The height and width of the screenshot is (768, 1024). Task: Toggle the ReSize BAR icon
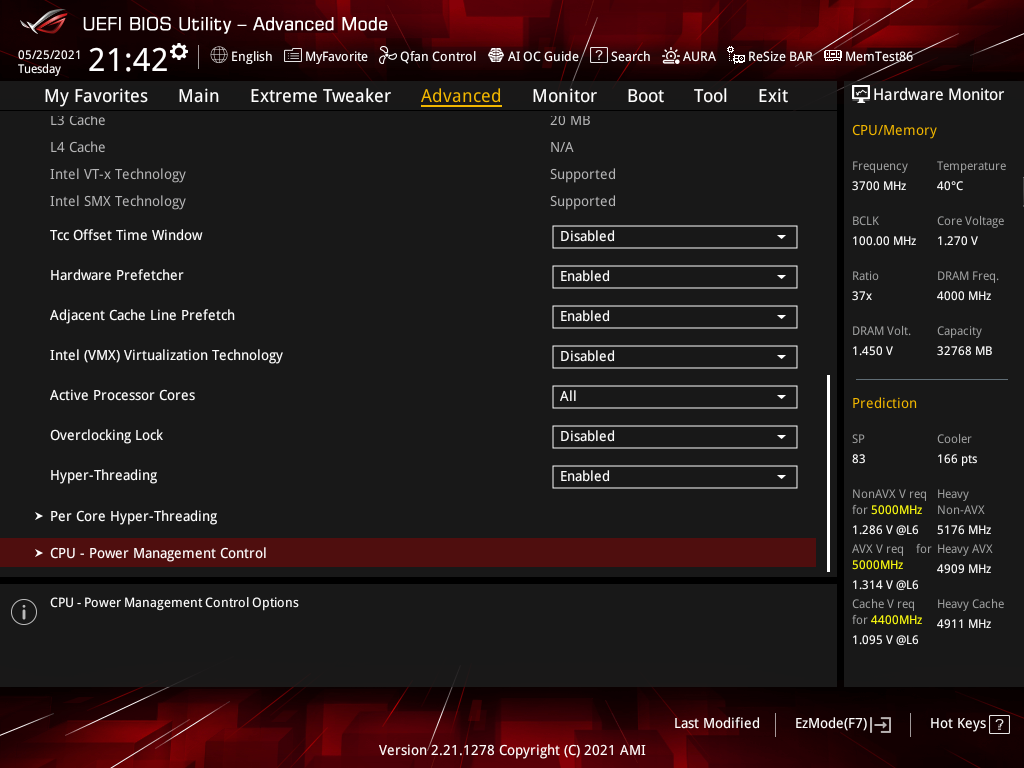(x=736, y=56)
